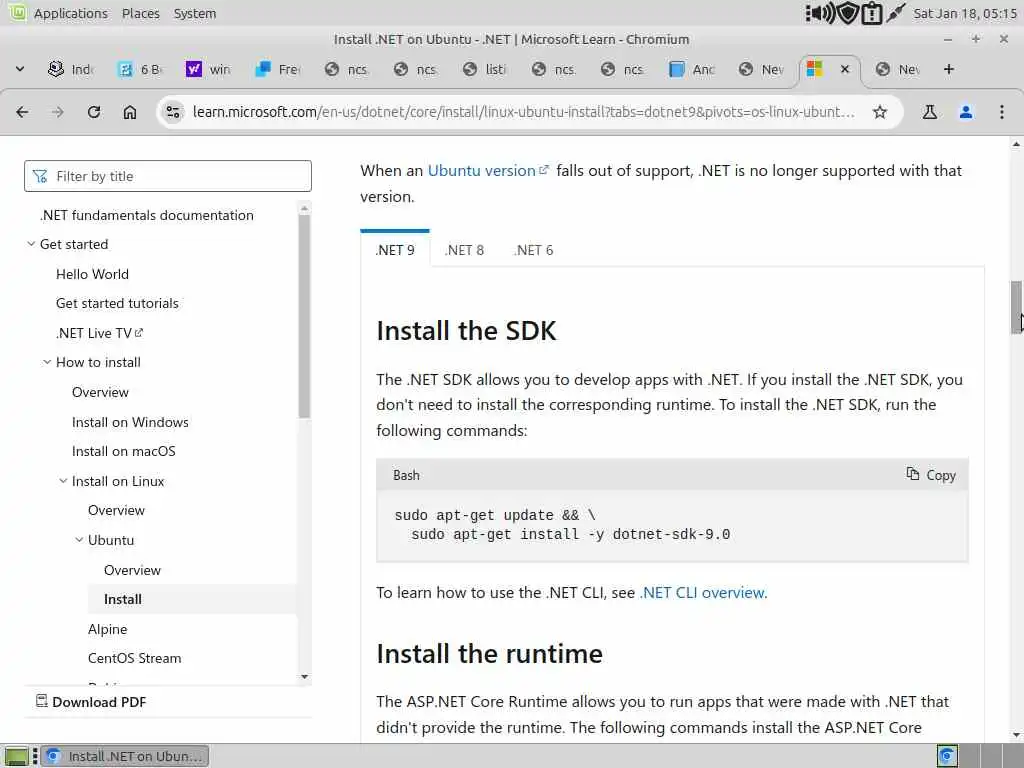Open Overview under How to install

(x=100, y=392)
